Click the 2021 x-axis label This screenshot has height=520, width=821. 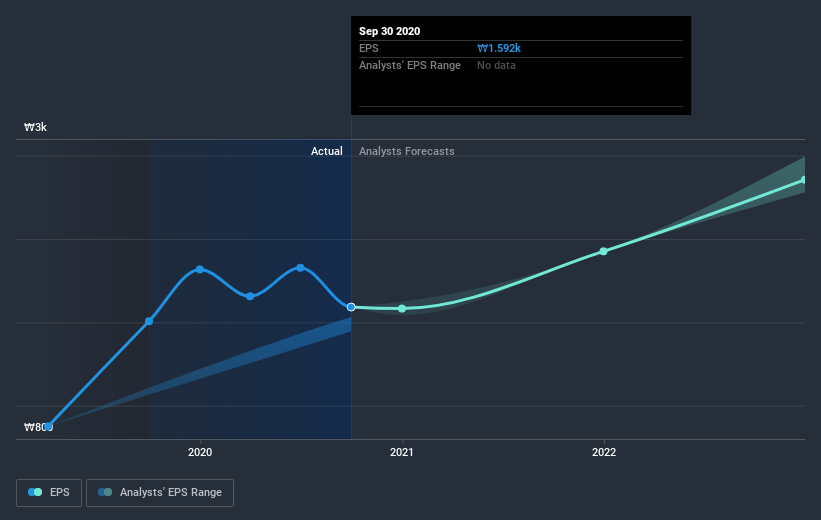402,452
